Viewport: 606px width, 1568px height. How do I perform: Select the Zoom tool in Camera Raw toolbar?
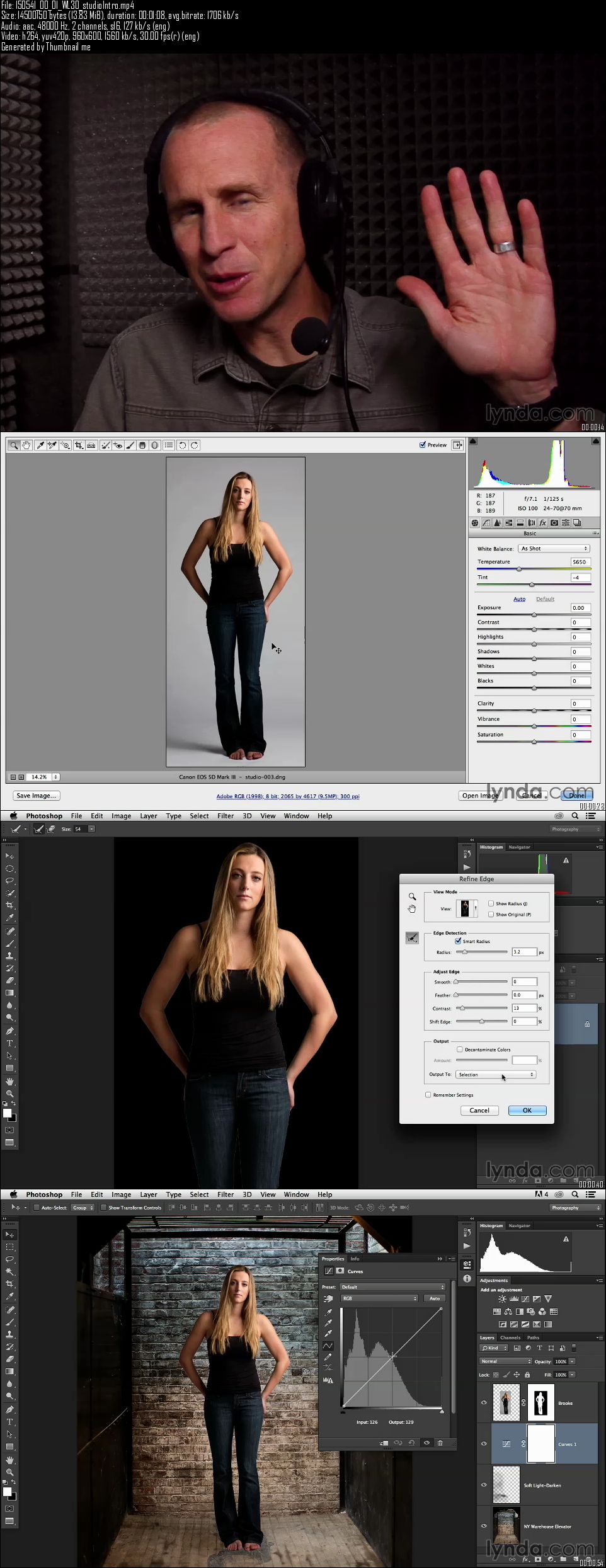(14, 445)
